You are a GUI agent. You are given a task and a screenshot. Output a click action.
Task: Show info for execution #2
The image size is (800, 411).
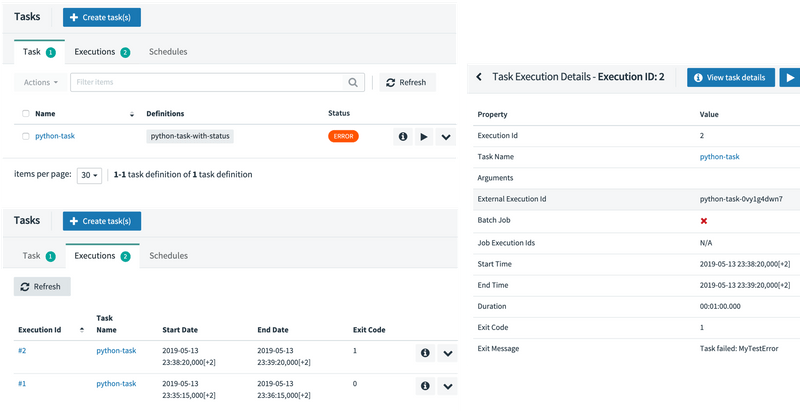(425, 352)
